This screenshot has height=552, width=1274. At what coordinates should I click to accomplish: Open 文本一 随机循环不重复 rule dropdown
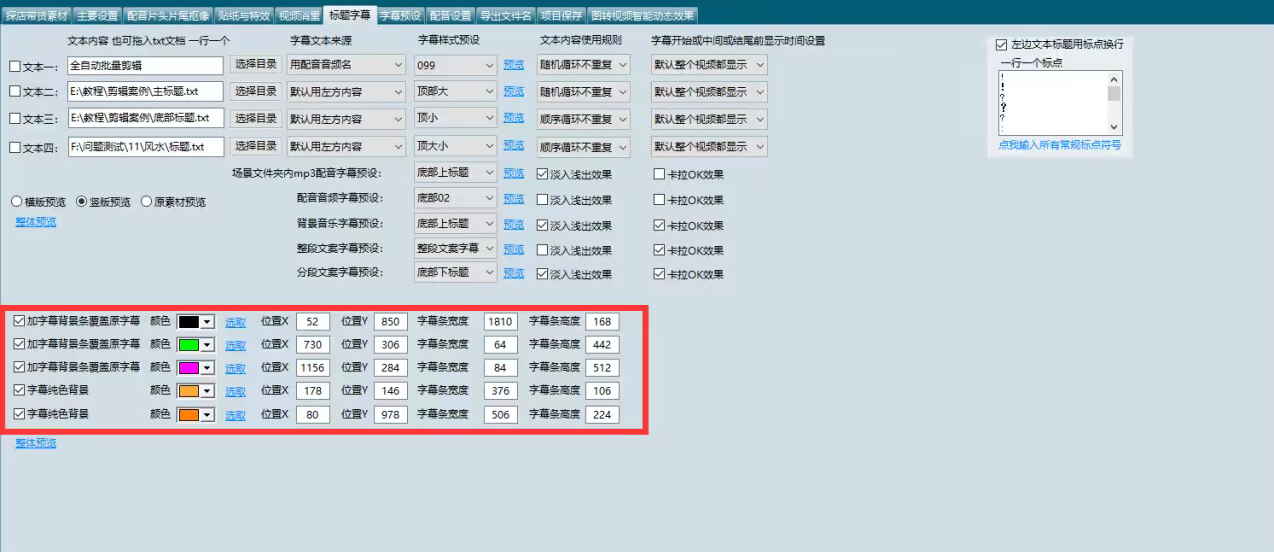click(583, 65)
